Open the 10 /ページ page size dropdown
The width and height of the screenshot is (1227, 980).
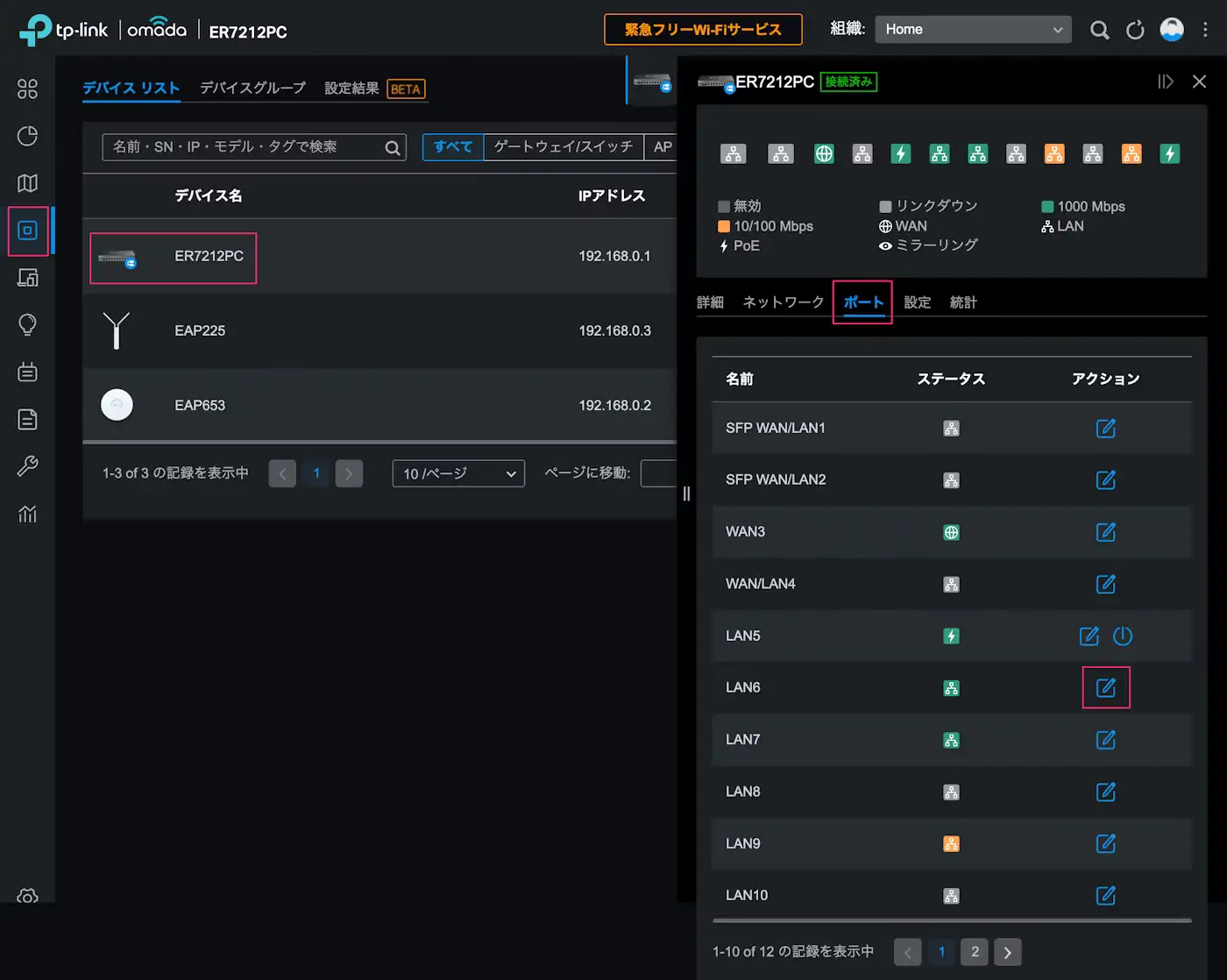(x=458, y=473)
